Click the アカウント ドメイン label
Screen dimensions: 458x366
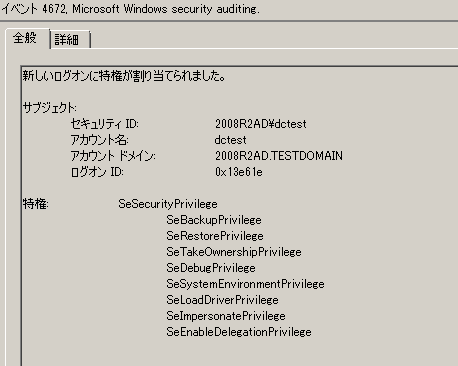pyautogui.click(x=113, y=156)
